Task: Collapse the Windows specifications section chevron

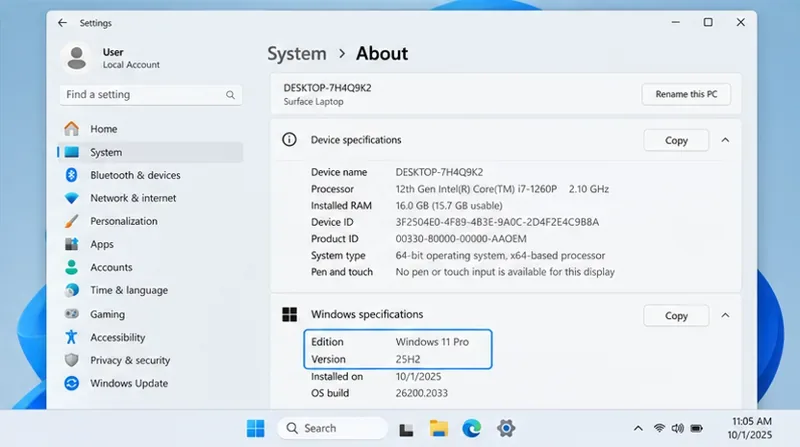Action: click(x=725, y=315)
